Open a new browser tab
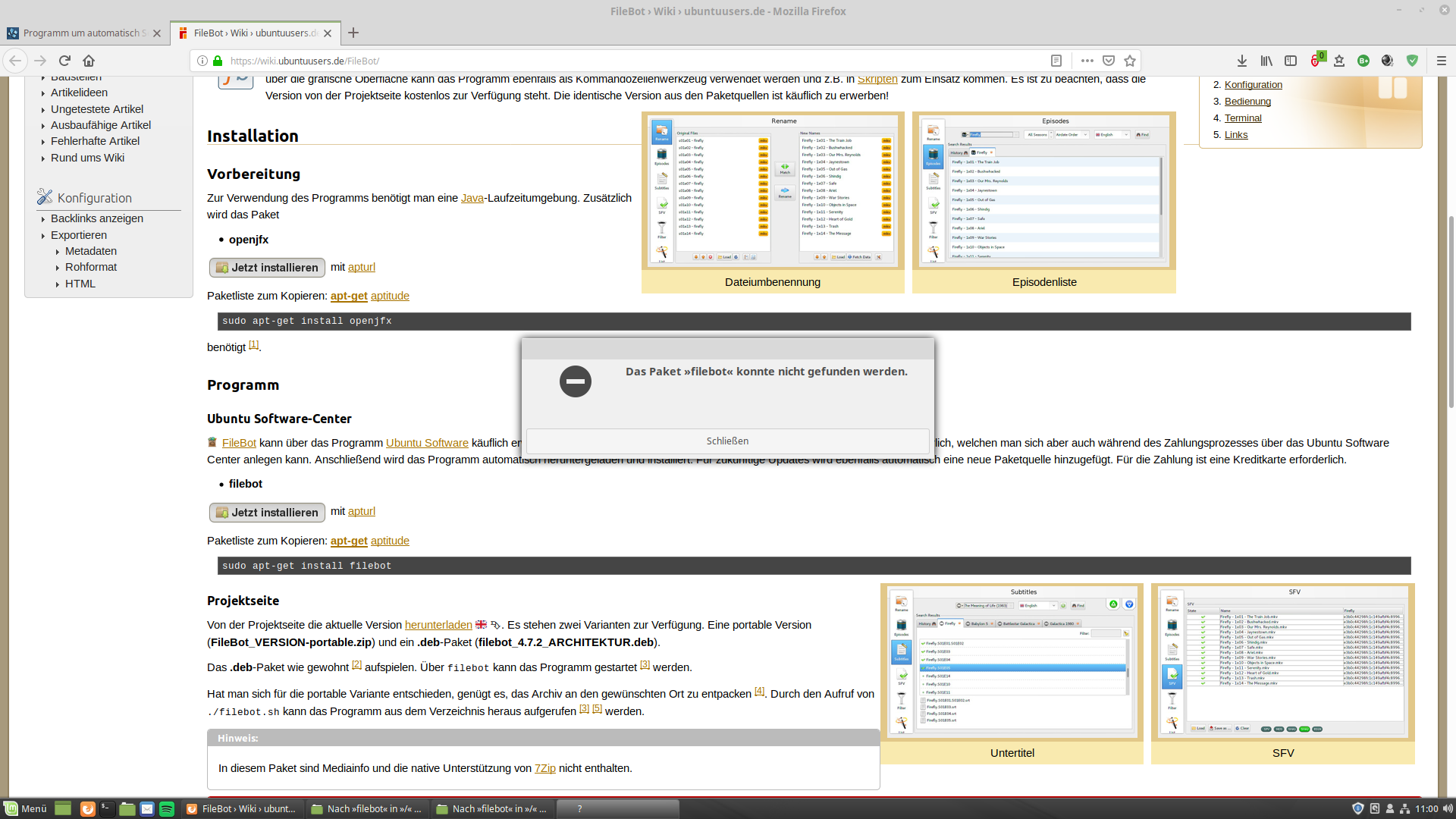 (353, 33)
